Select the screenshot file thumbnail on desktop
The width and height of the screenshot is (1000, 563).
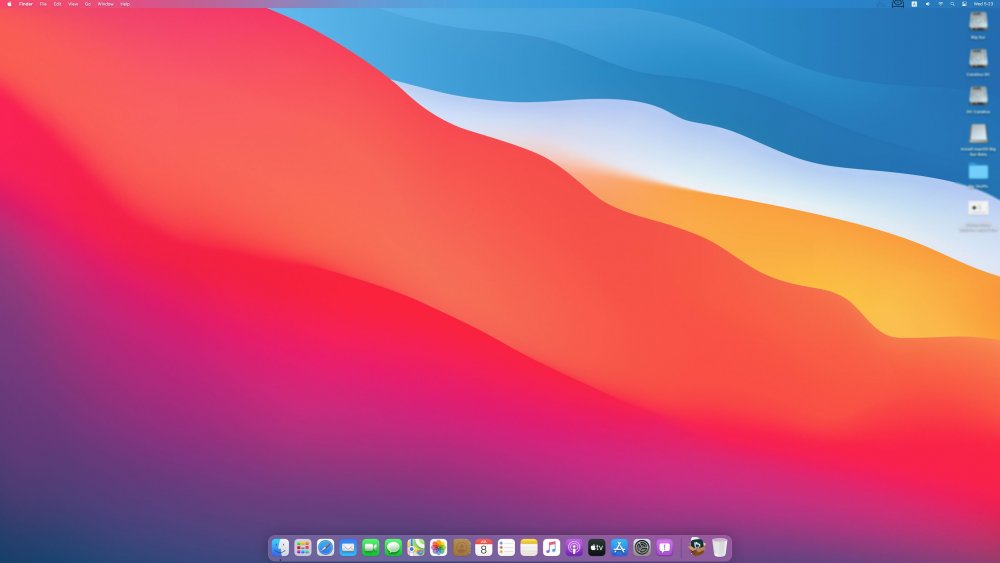click(x=978, y=208)
